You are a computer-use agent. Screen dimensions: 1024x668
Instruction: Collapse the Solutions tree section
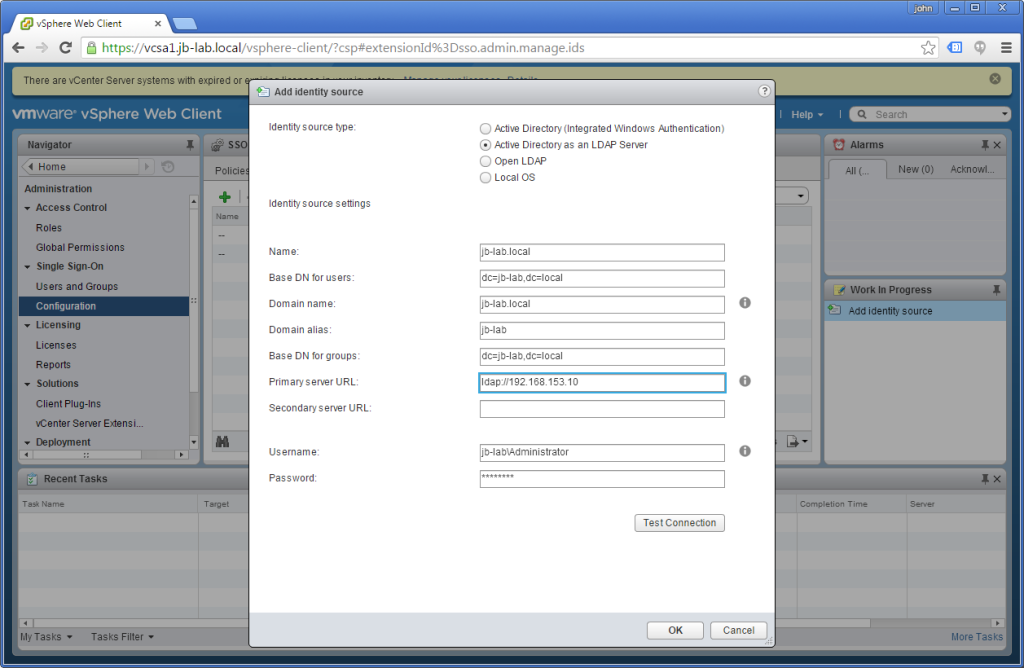pyautogui.click(x=27, y=385)
